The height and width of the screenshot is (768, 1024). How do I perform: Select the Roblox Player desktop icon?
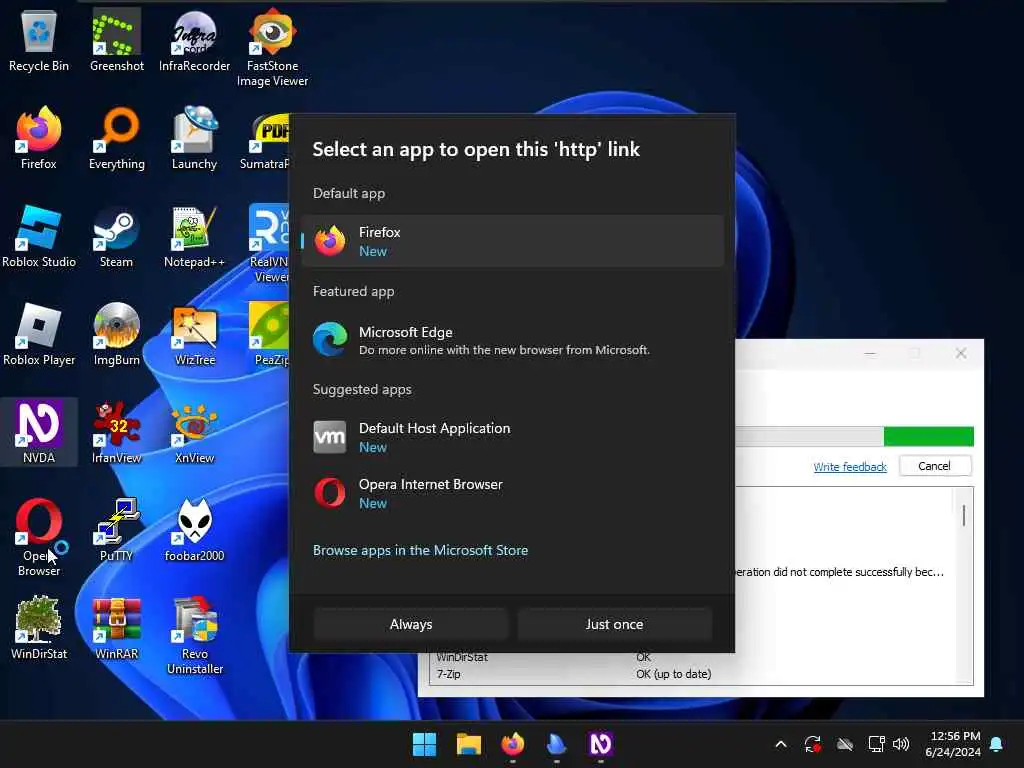(39, 334)
